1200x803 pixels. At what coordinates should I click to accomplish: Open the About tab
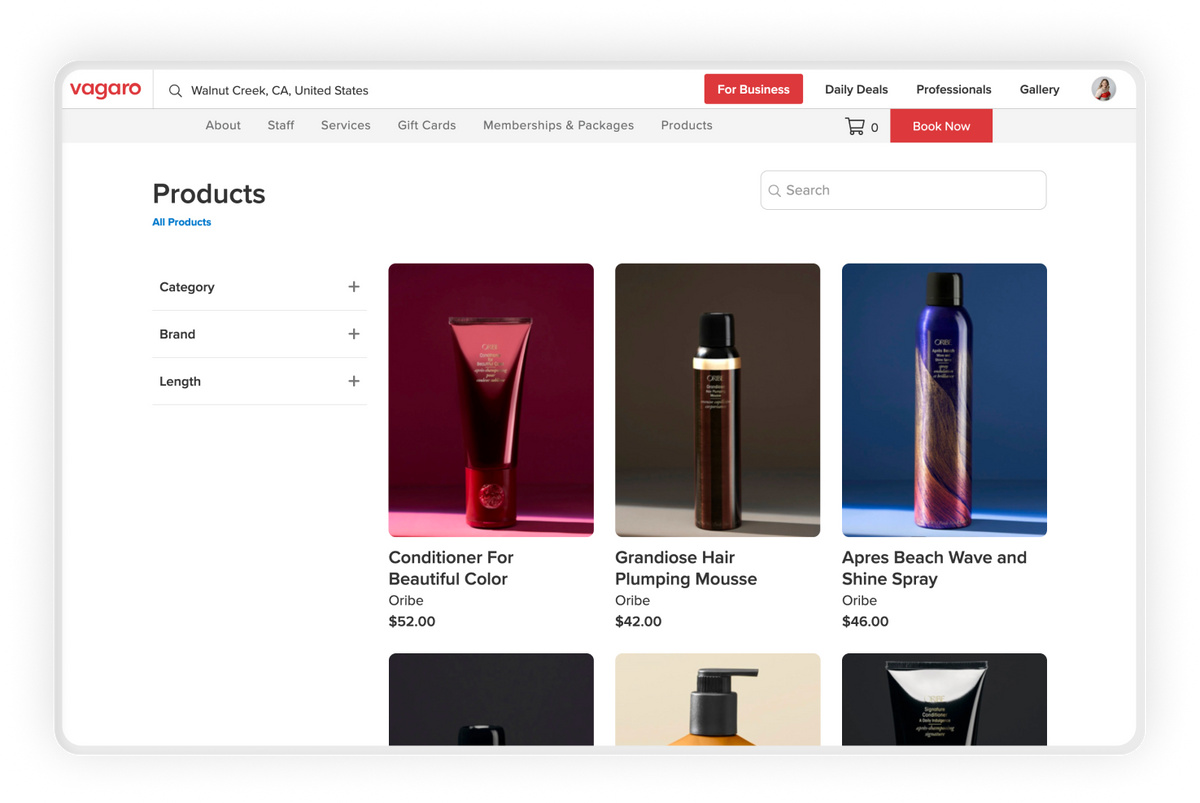(223, 125)
